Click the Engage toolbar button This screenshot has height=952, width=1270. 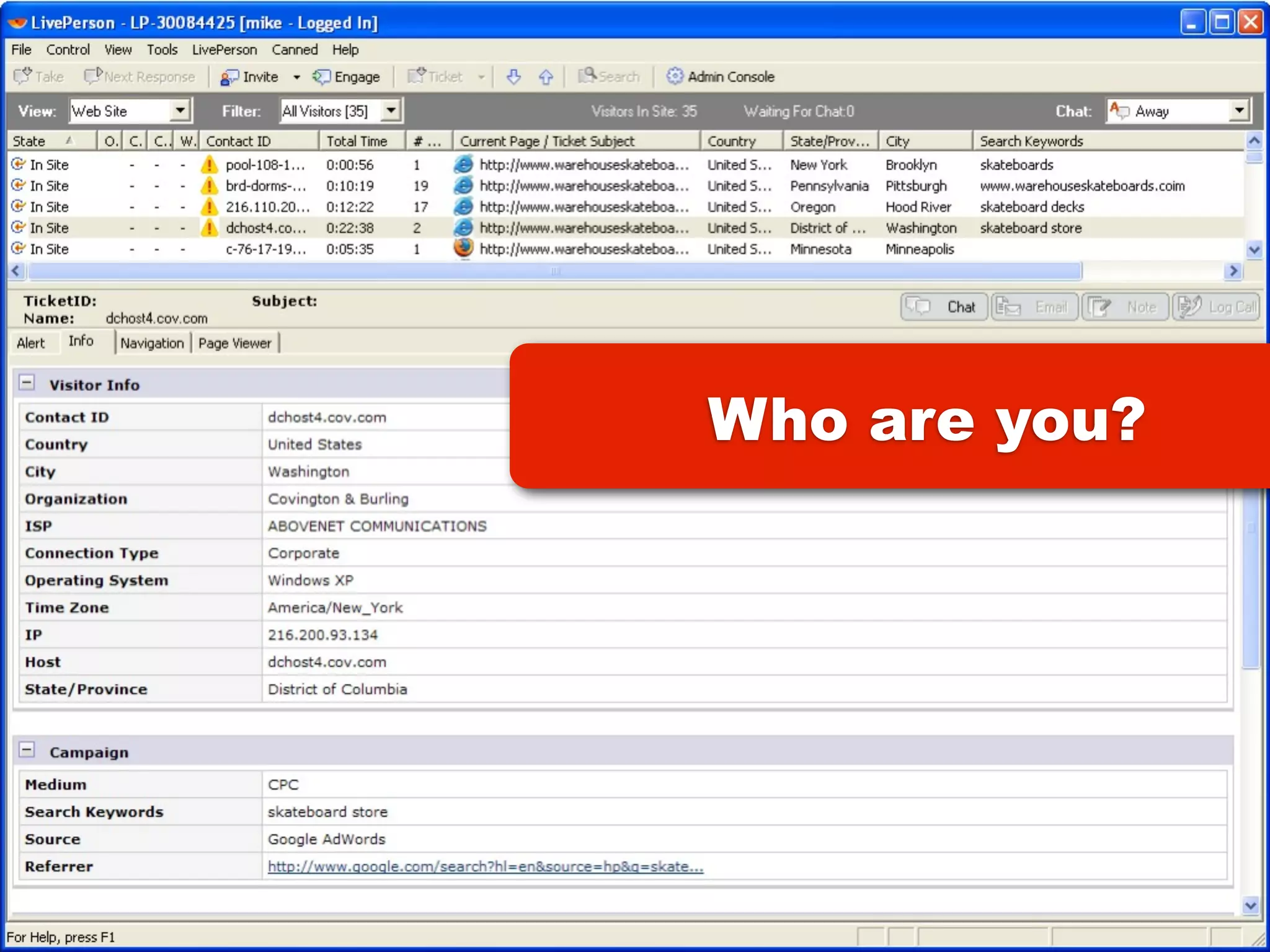(346, 76)
